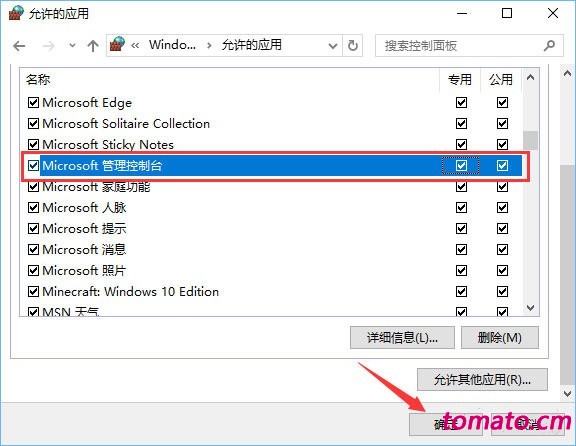
Task: Click window scrollbar up arrow
Action: [568, 73]
